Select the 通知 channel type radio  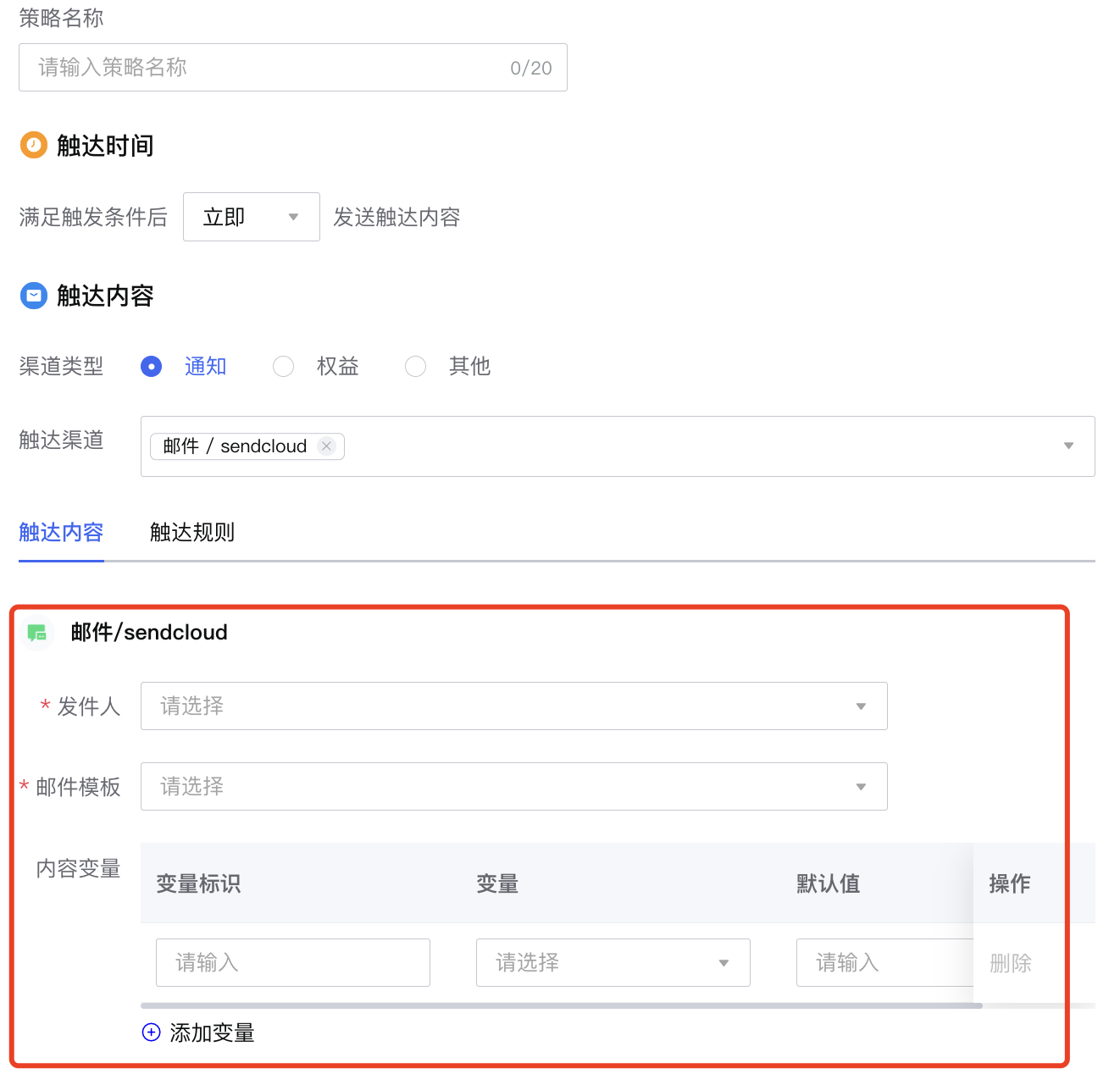[151, 366]
